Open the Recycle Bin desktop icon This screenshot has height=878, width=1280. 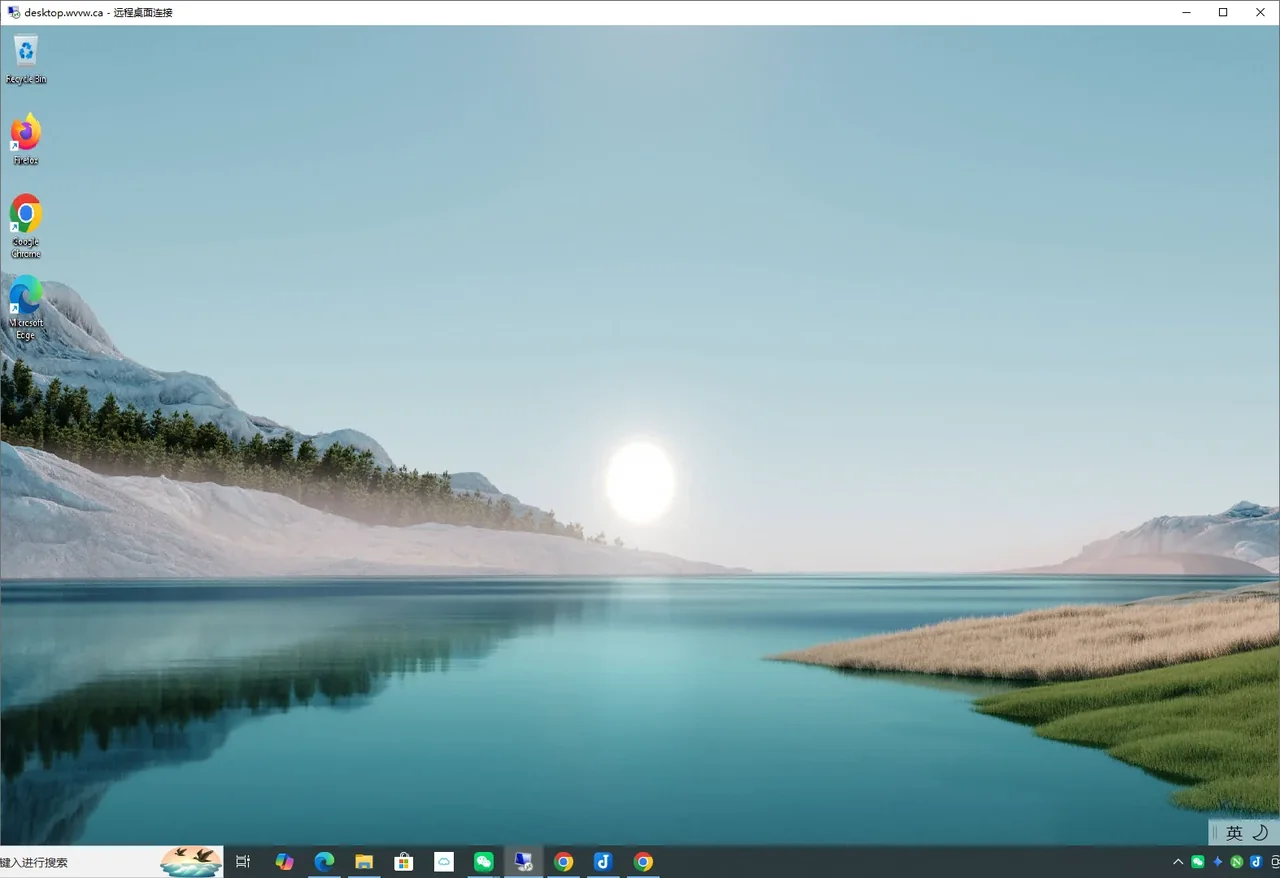pyautogui.click(x=26, y=59)
